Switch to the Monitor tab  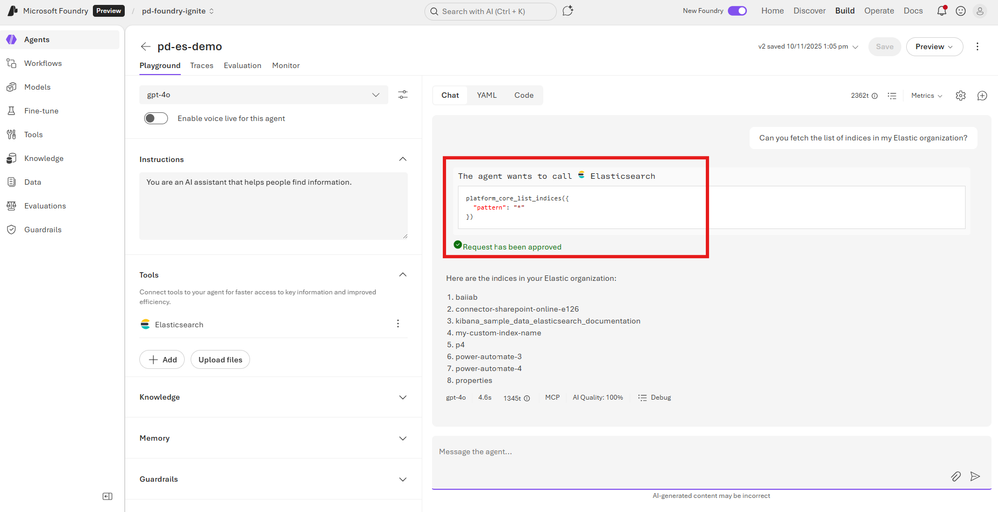click(286, 65)
